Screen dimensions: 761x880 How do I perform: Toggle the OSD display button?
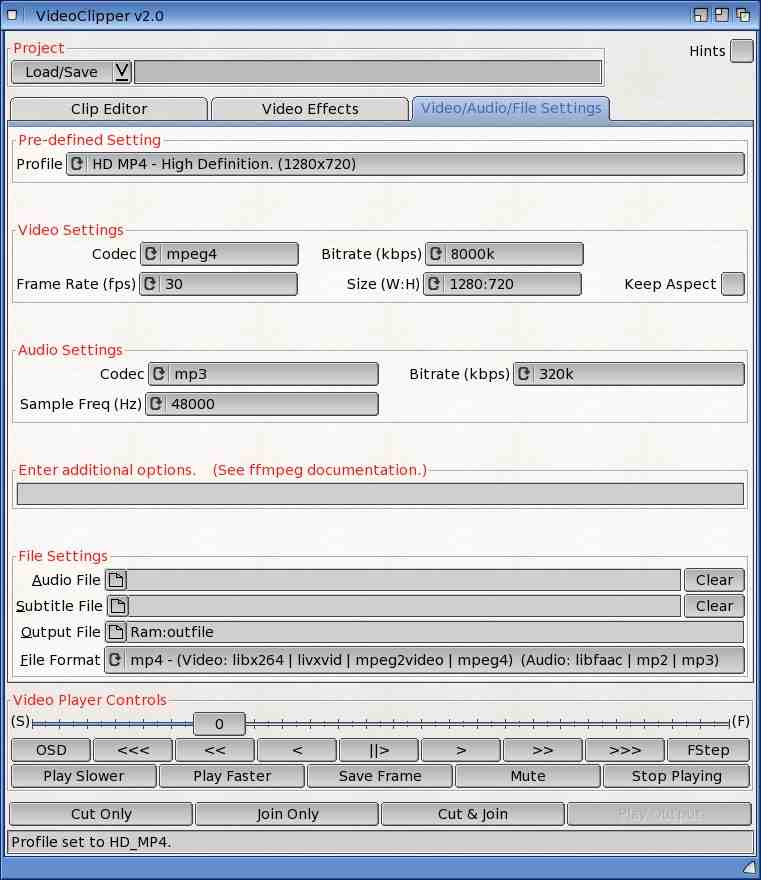point(50,750)
